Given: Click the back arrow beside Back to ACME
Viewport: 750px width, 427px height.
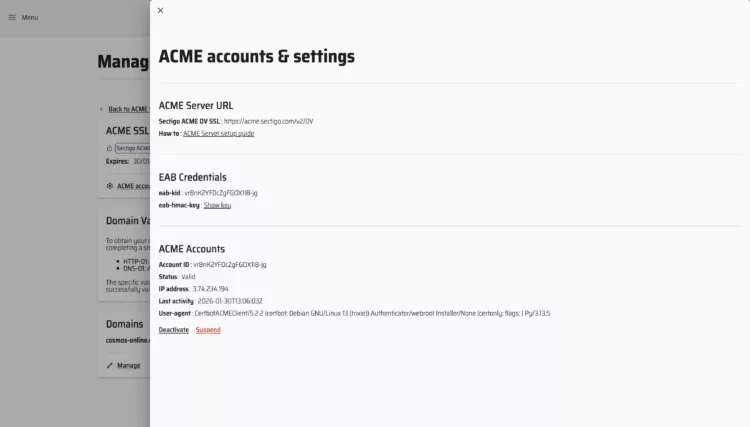Looking at the screenshot, I should 101,108.
